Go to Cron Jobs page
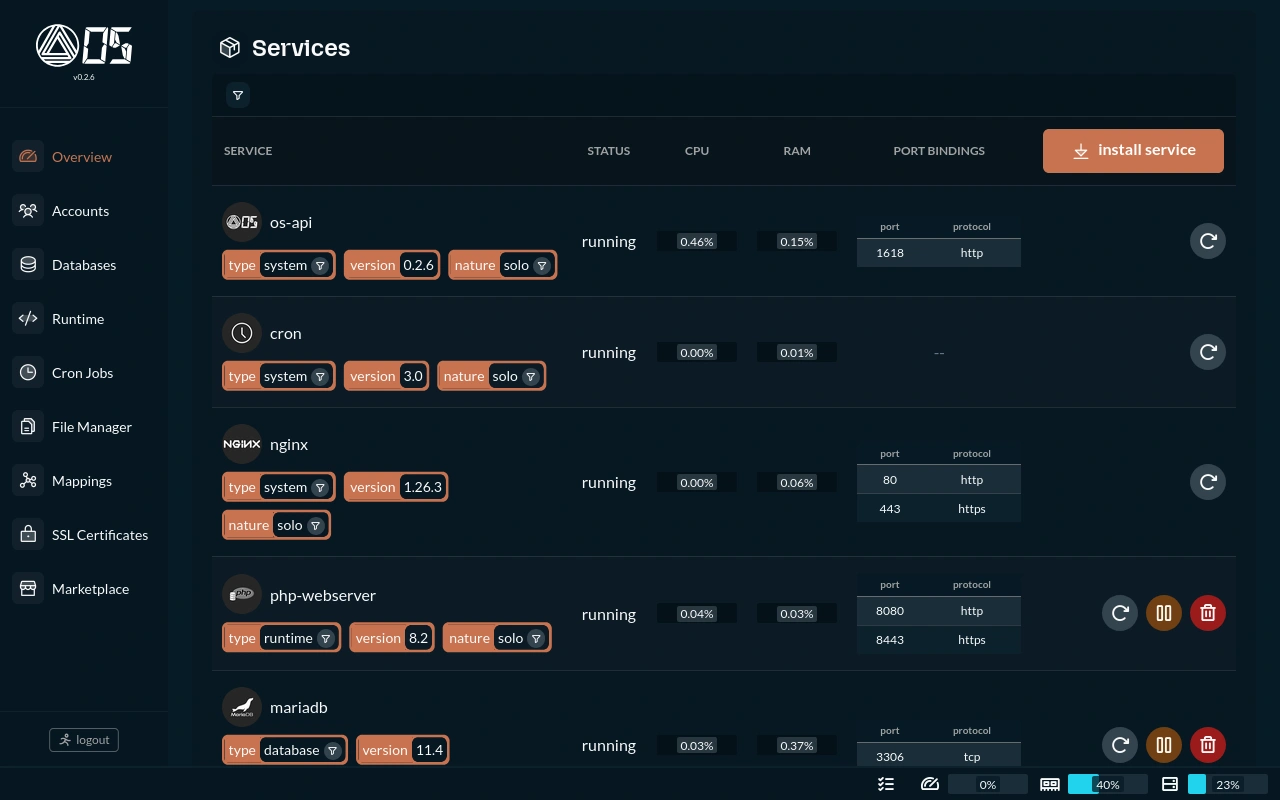 pyautogui.click(x=82, y=373)
